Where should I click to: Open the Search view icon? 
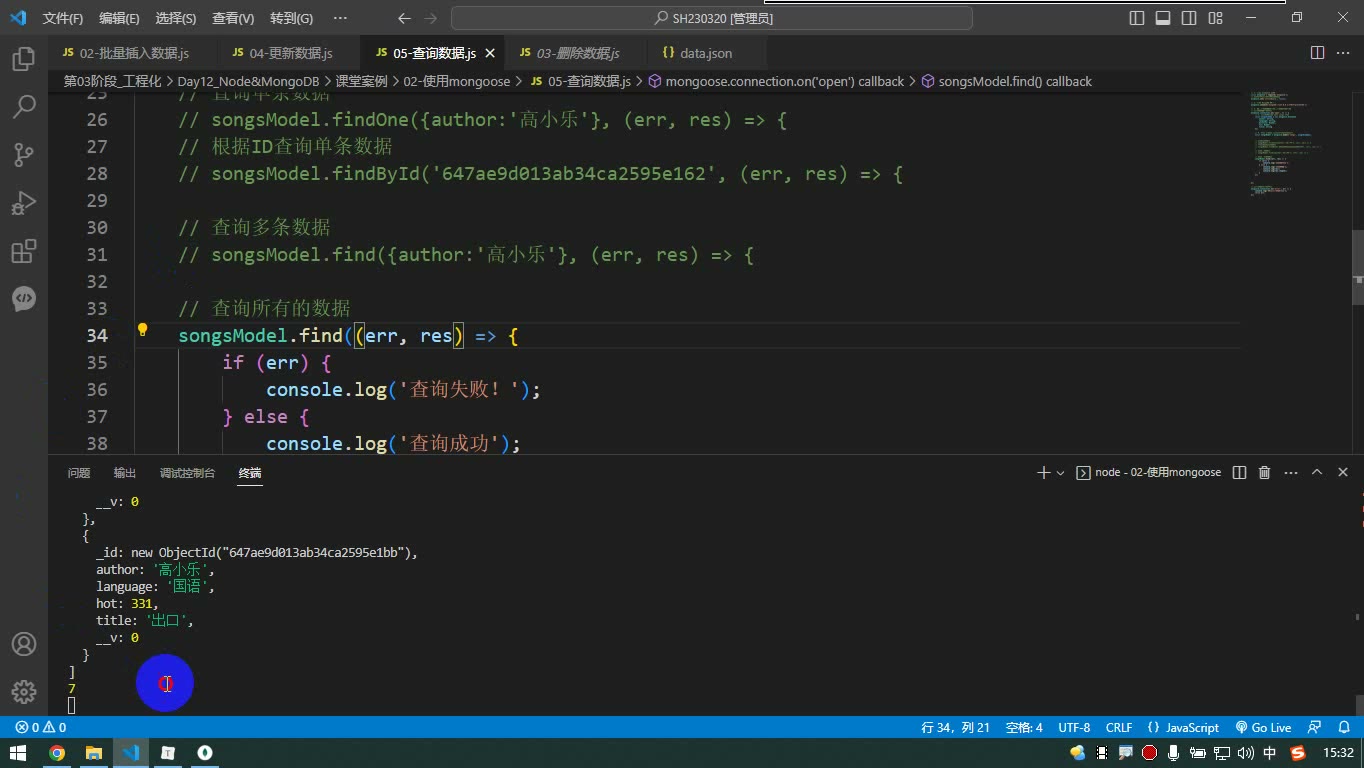[x=23, y=106]
